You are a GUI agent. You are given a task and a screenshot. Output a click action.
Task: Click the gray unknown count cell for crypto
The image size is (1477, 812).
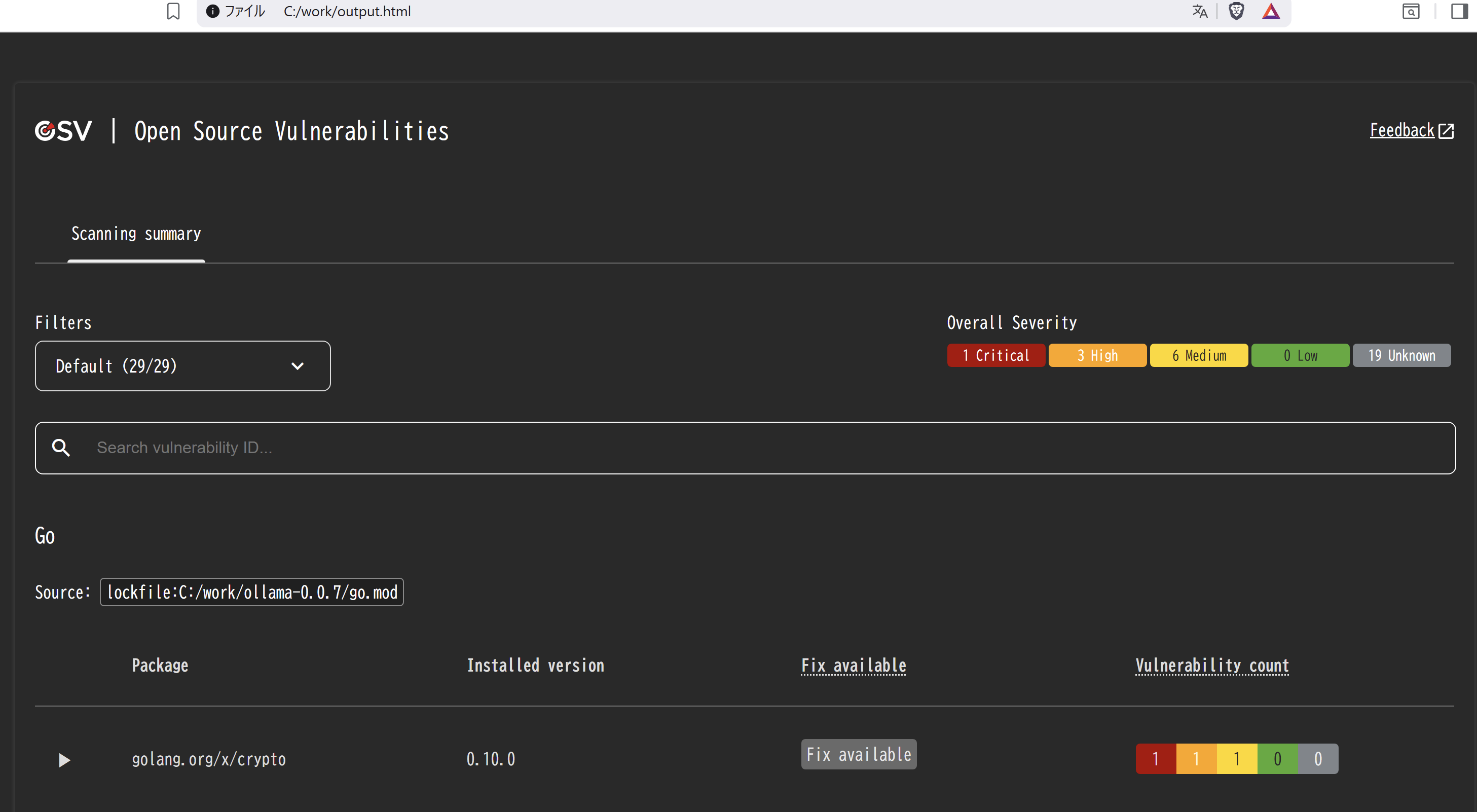(x=1318, y=759)
